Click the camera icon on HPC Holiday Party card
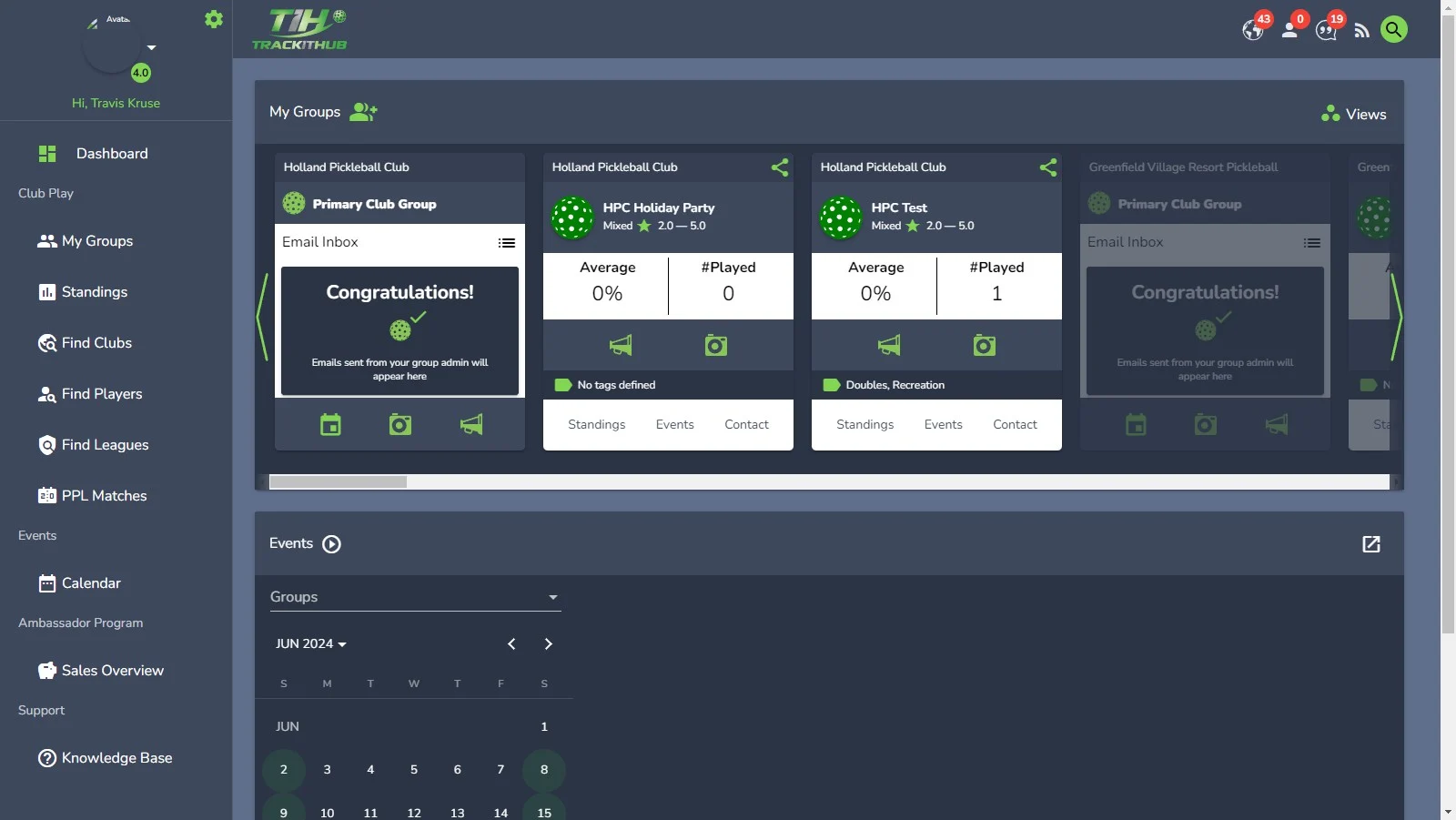The image size is (1456, 820). pyautogui.click(x=716, y=345)
